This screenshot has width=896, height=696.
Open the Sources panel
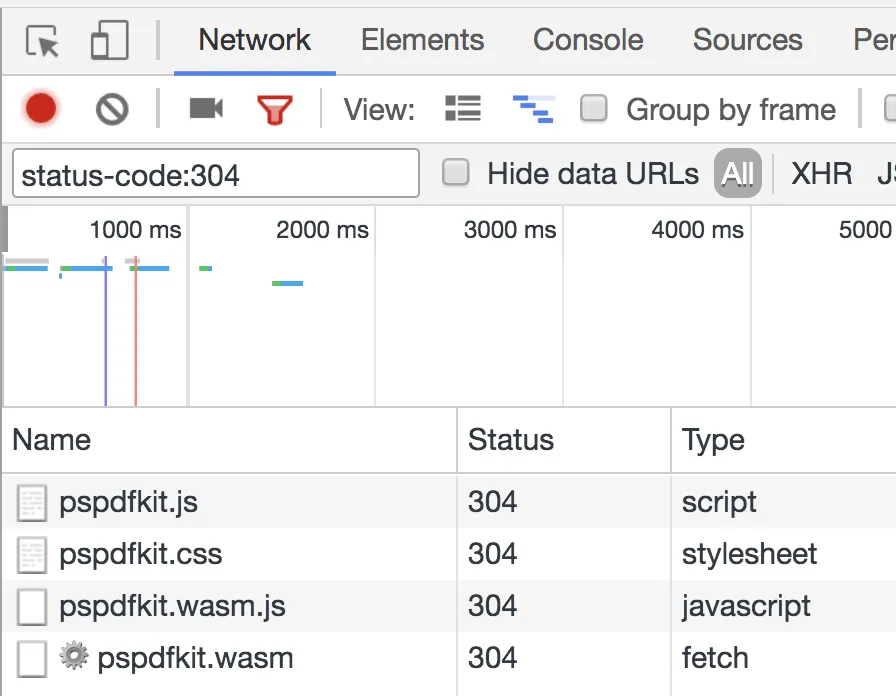(x=747, y=40)
